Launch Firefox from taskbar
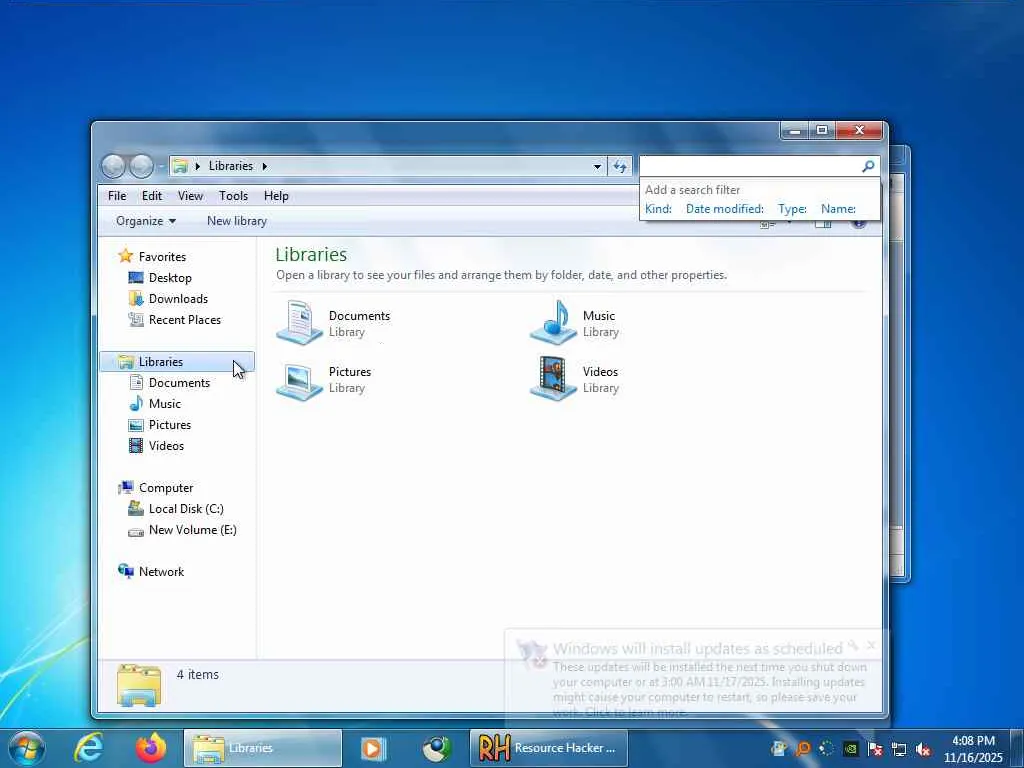 coord(150,748)
